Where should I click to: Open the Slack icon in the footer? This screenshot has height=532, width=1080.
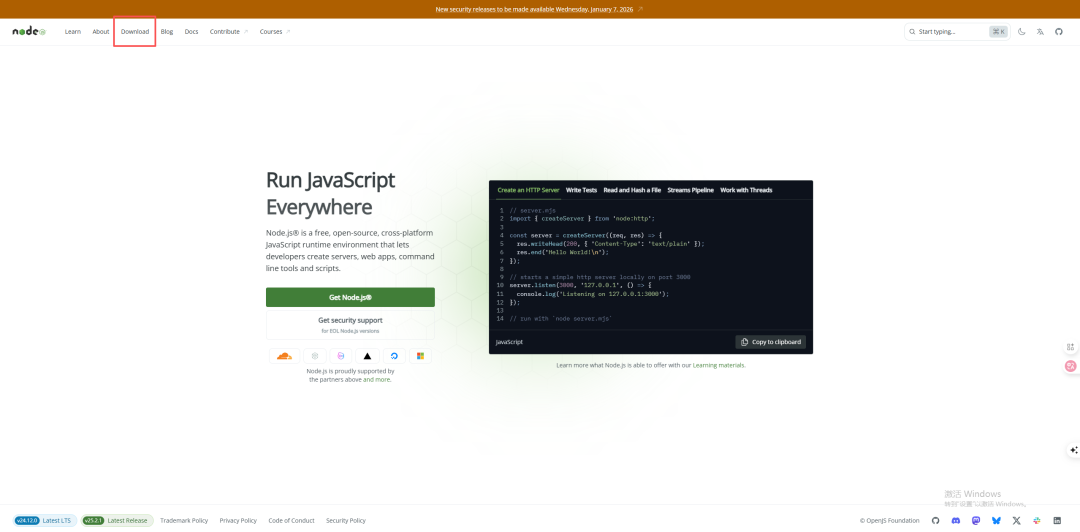pyautogui.click(x=1037, y=520)
